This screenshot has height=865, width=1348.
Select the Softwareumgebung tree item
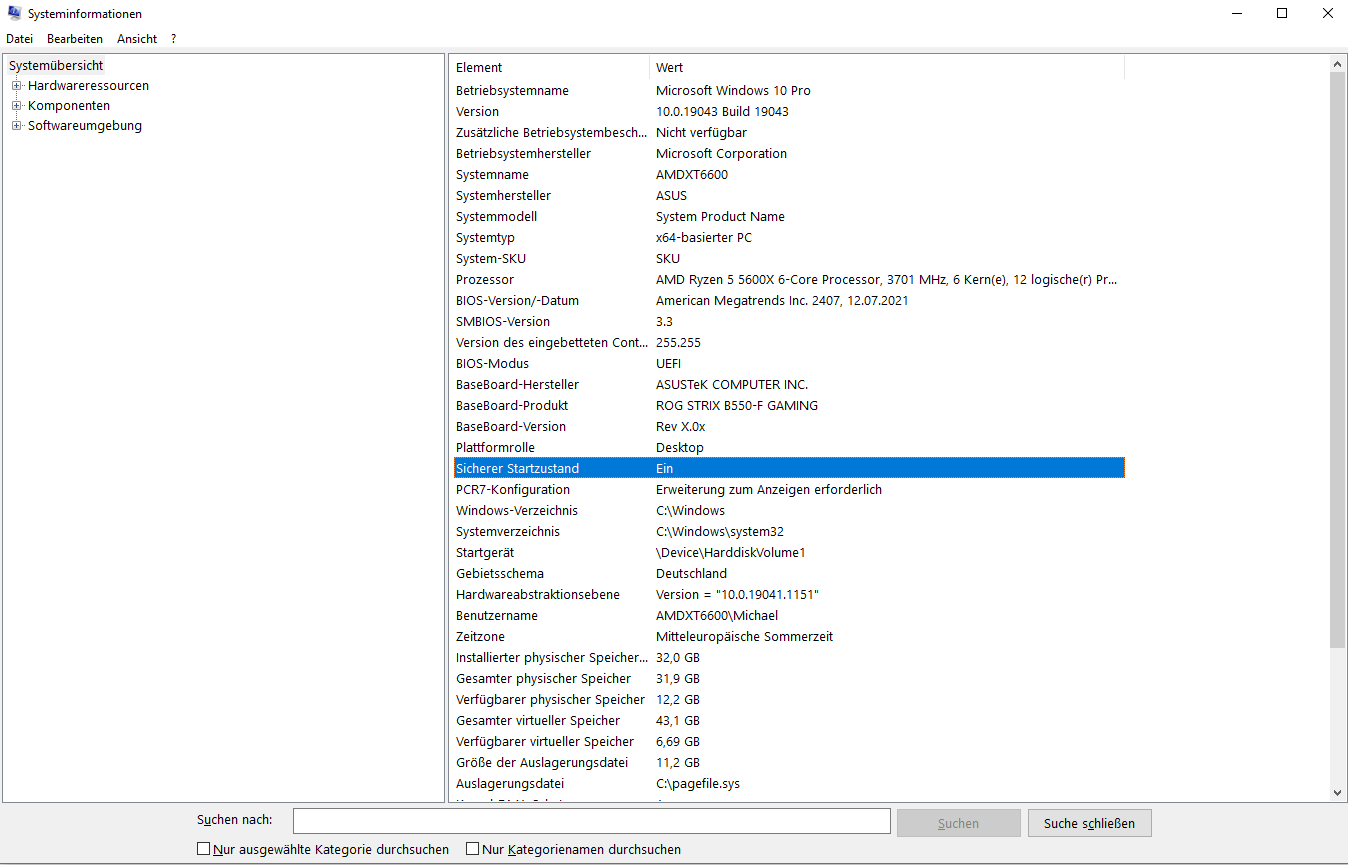tap(85, 126)
